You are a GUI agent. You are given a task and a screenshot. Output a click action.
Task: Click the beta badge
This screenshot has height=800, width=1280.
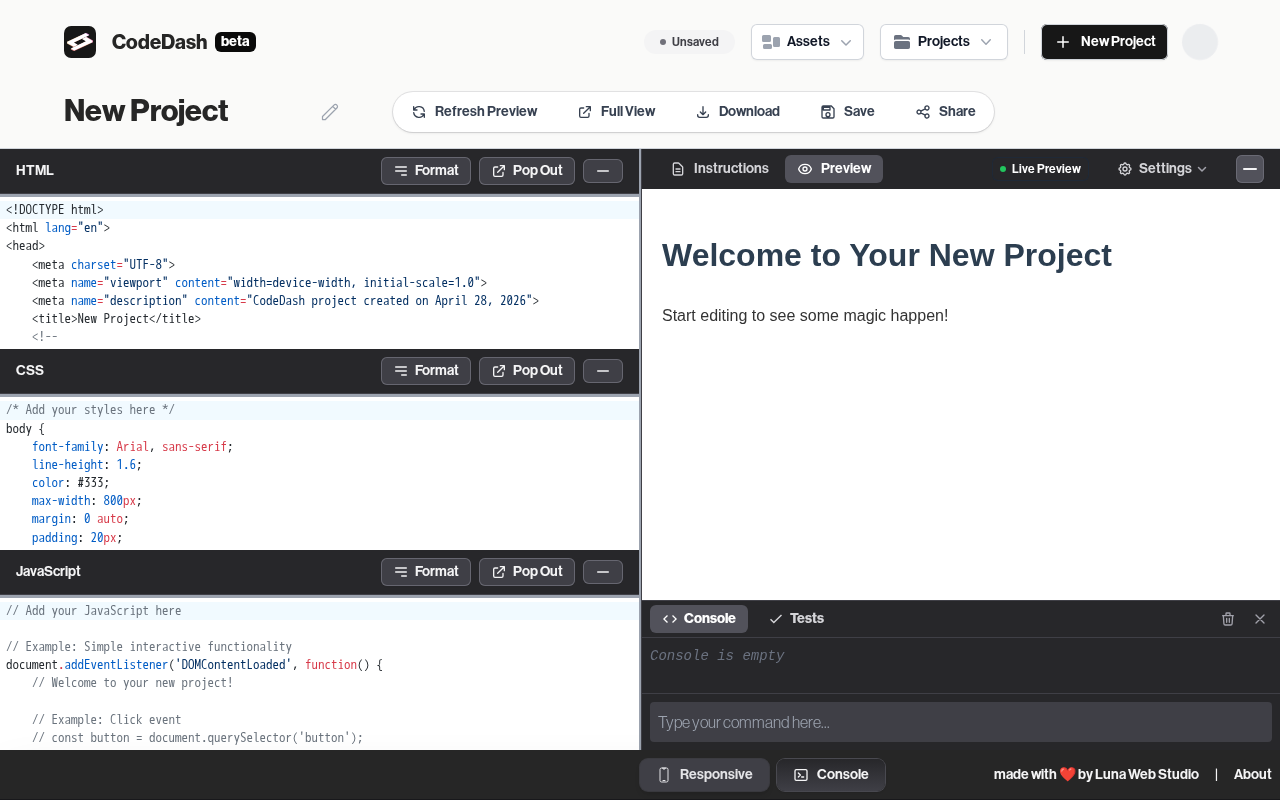pos(235,42)
